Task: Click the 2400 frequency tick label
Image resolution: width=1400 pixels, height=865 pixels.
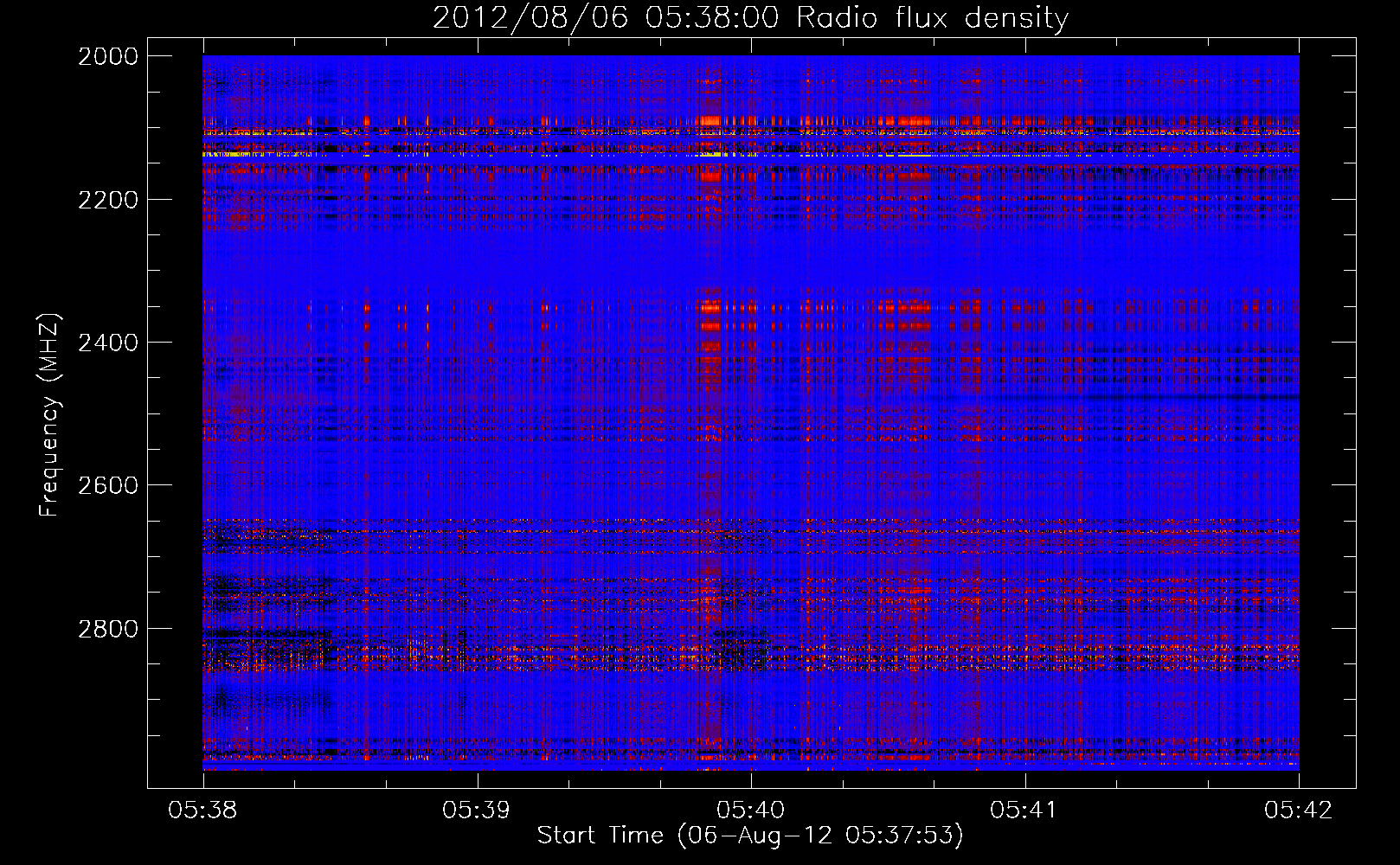Action: tap(108, 343)
